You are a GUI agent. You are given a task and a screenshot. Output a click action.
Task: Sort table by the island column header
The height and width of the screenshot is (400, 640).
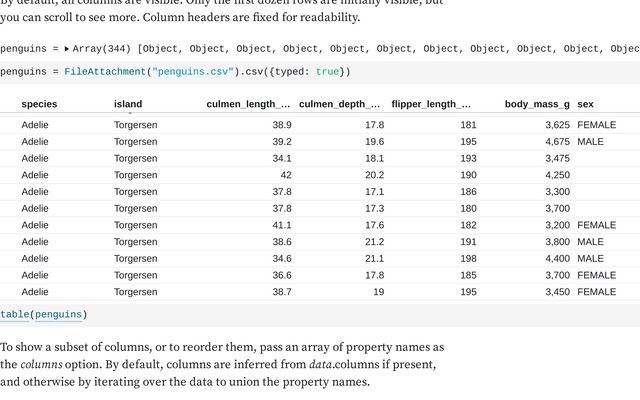coord(128,104)
